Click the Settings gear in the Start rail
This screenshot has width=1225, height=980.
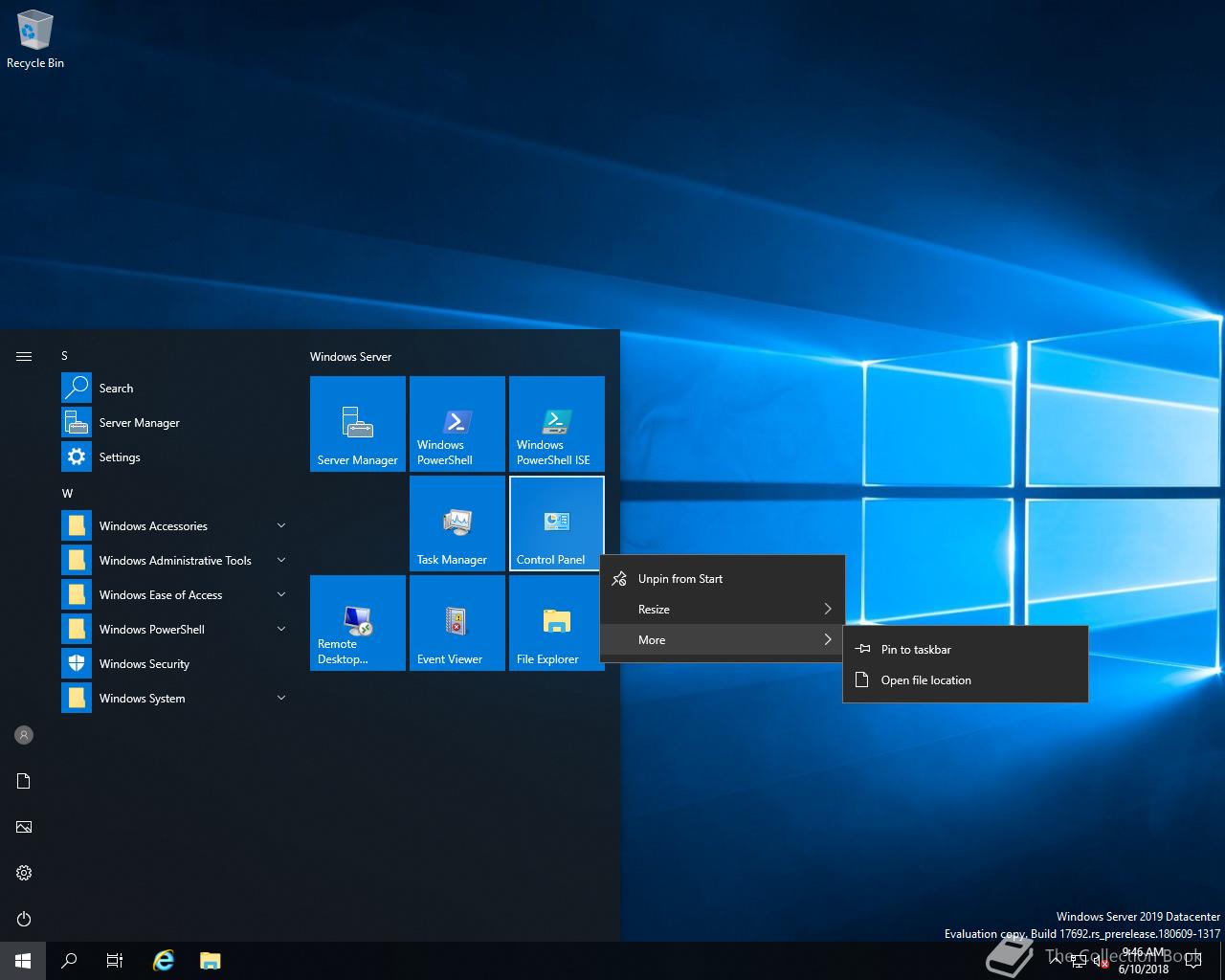[24, 873]
